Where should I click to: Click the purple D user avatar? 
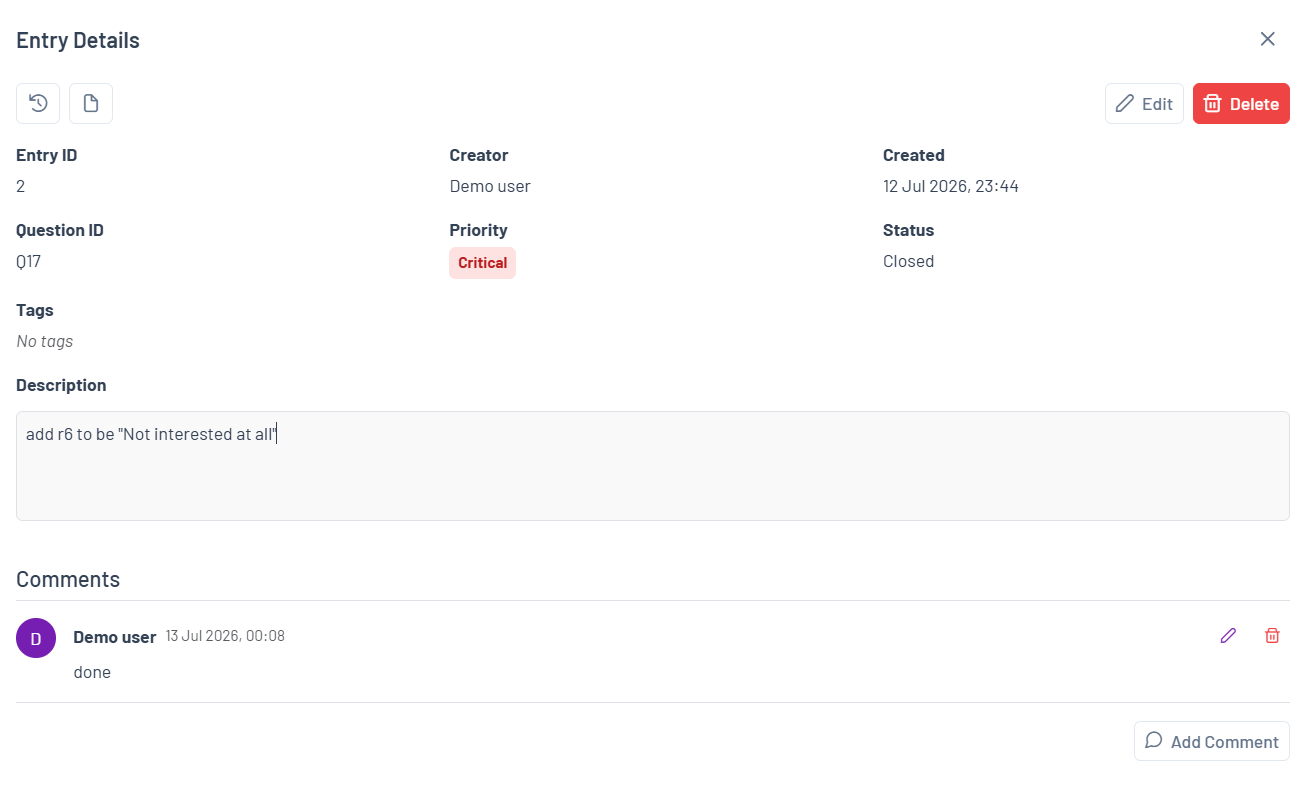(x=36, y=638)
